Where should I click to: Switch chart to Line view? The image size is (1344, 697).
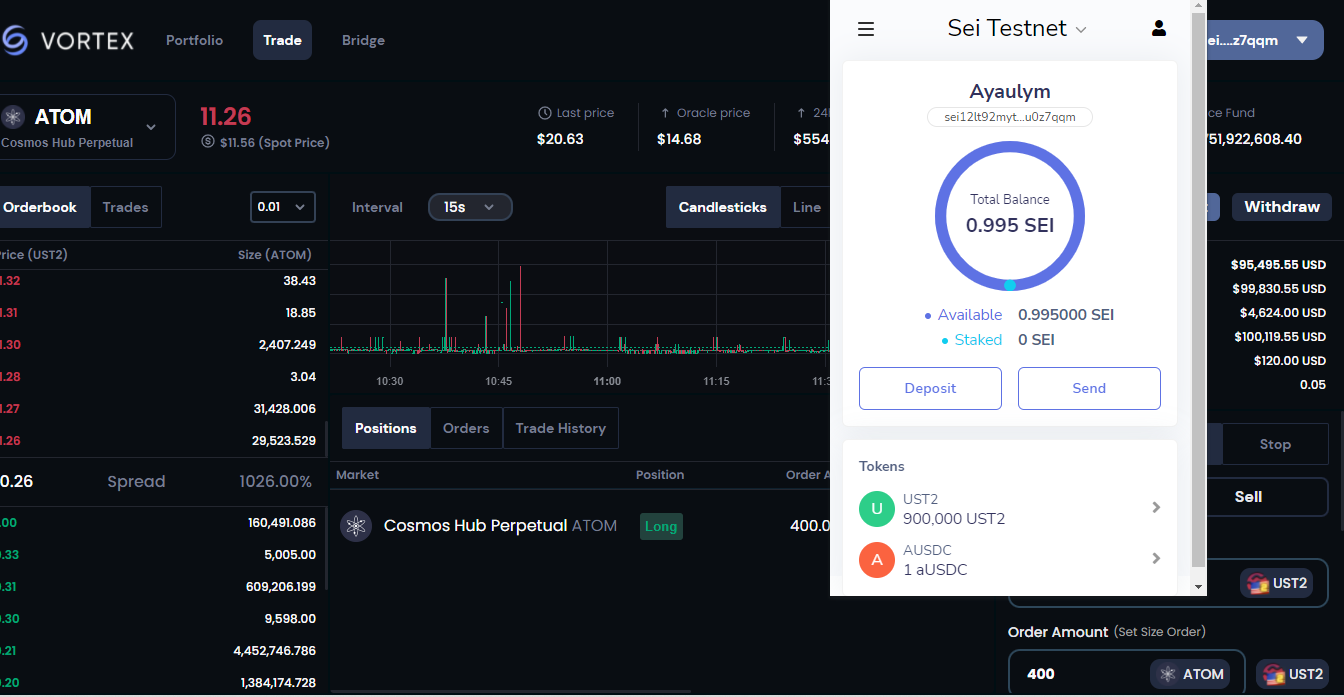click(806, 207)
